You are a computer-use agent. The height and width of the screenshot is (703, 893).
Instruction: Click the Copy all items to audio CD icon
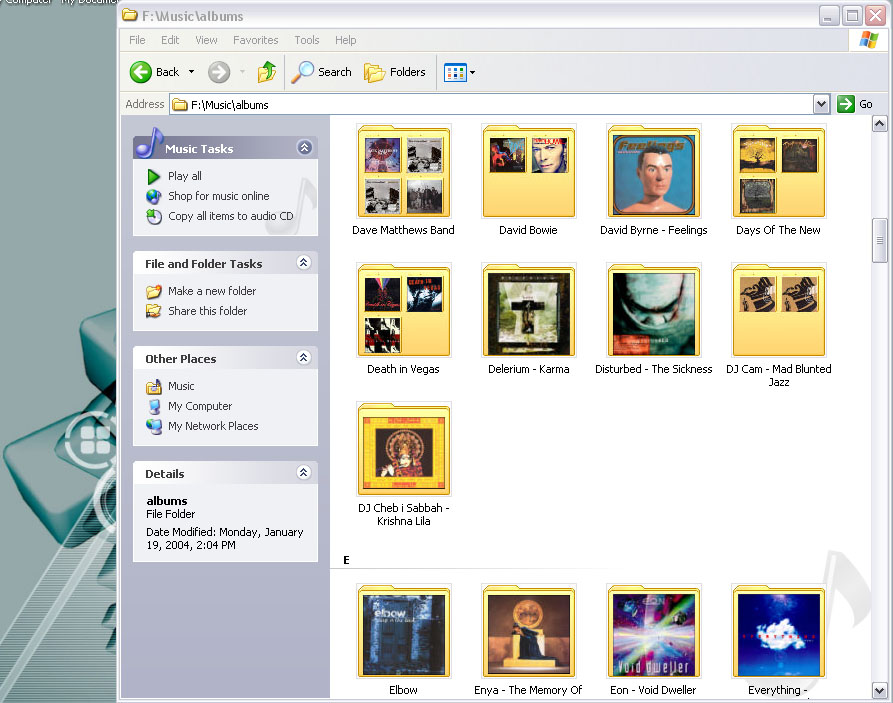[x=154, y=216]
